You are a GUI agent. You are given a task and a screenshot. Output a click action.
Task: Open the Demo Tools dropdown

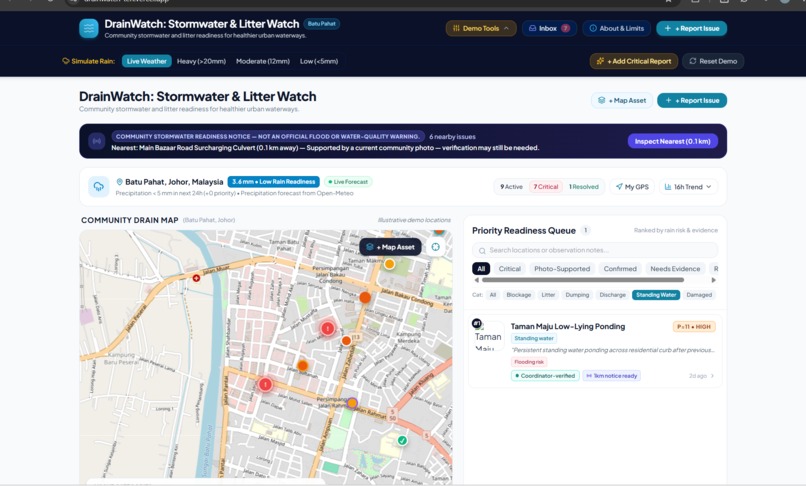click(481, 28)
